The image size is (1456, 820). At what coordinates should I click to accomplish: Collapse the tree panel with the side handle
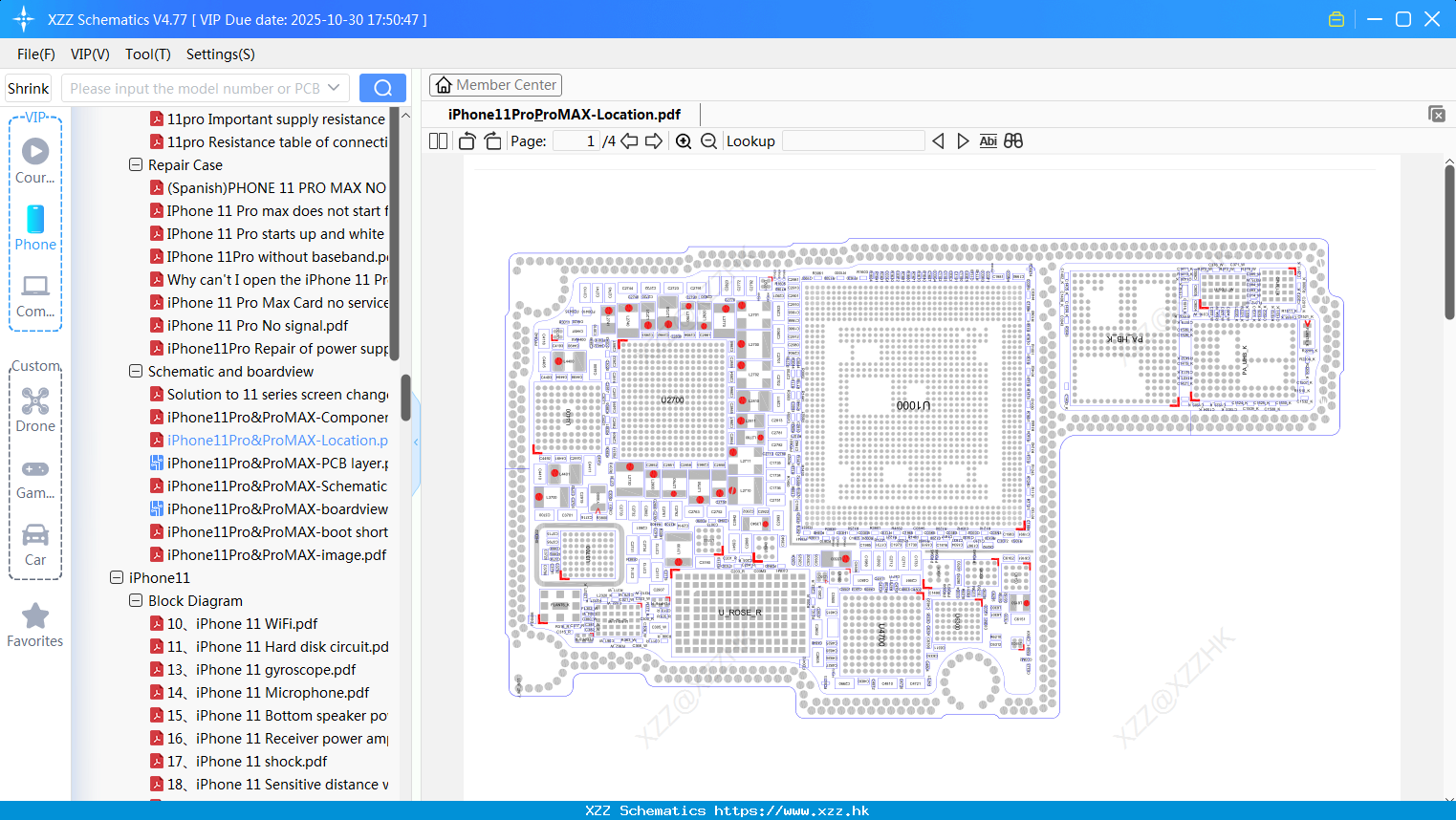416,442
